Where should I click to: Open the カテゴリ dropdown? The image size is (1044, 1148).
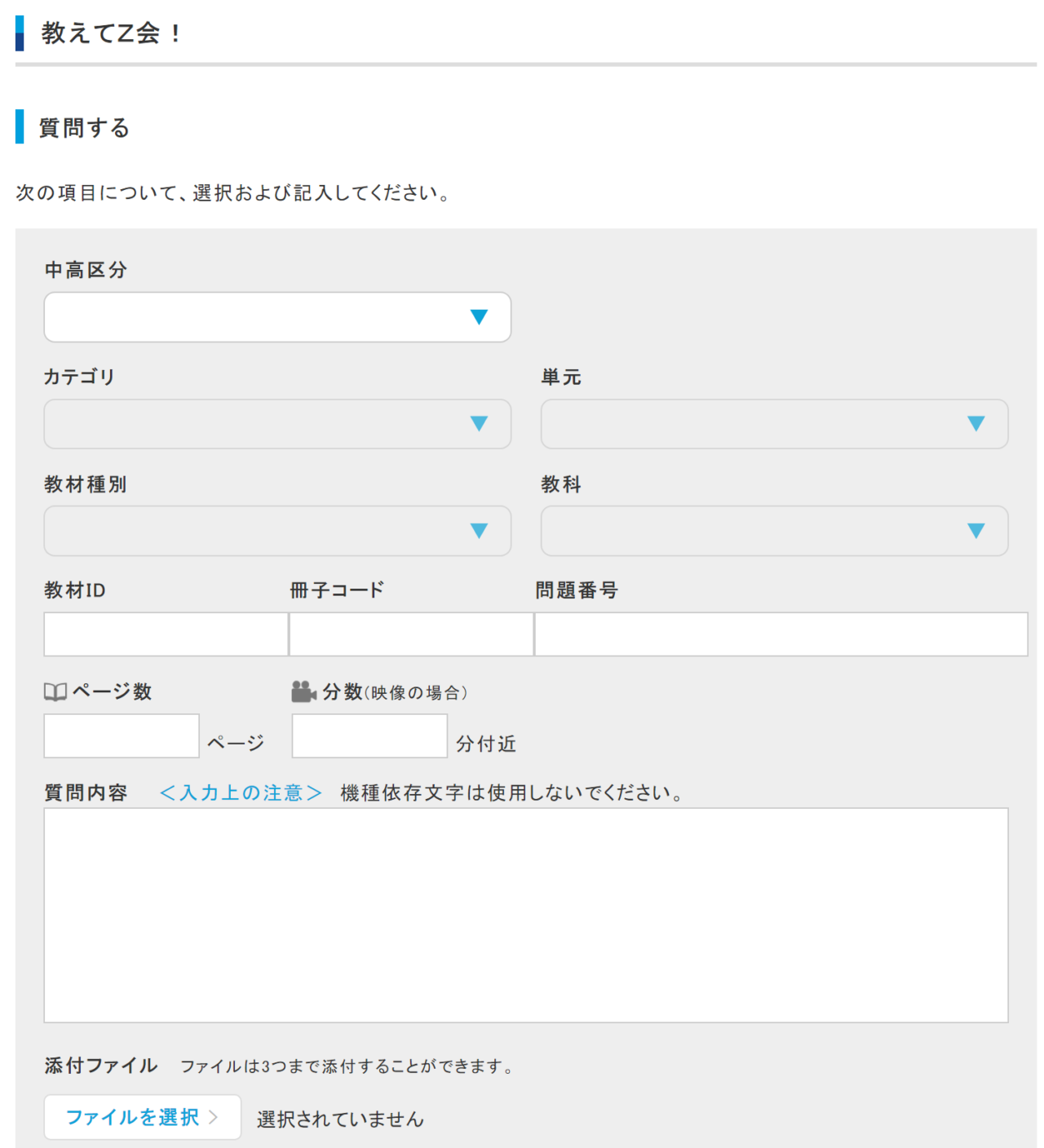pos(277,424)
